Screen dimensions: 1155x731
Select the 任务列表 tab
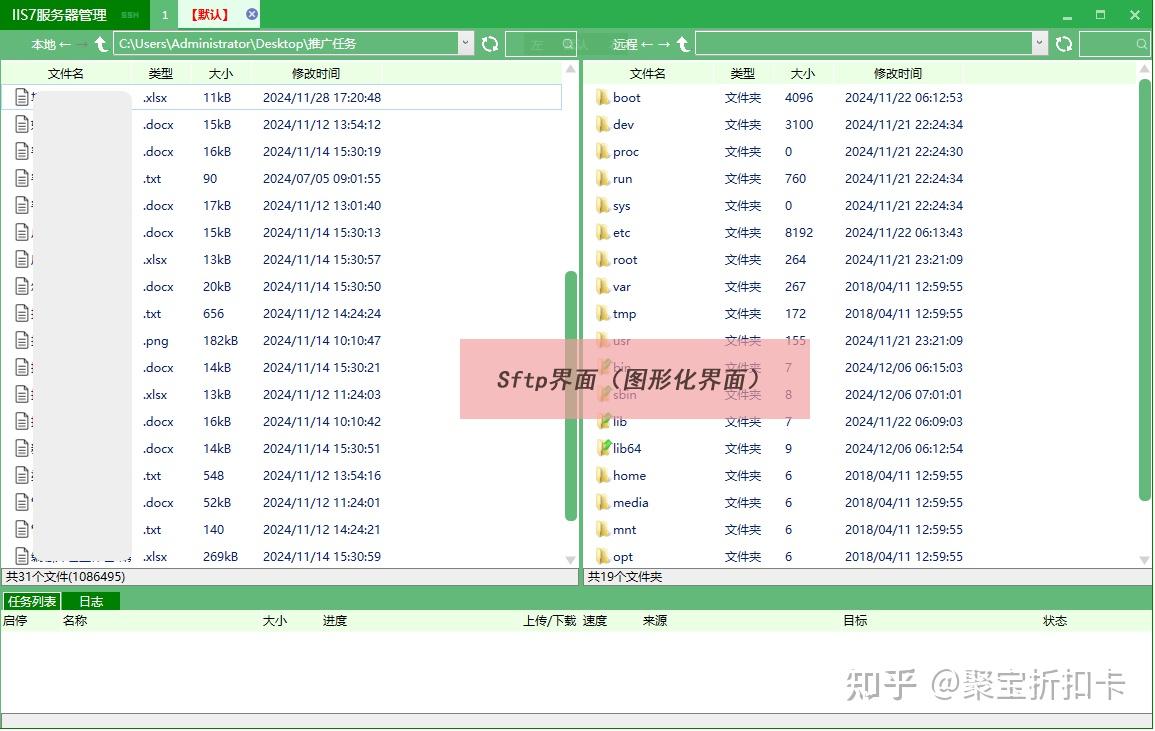pos(32,601)
